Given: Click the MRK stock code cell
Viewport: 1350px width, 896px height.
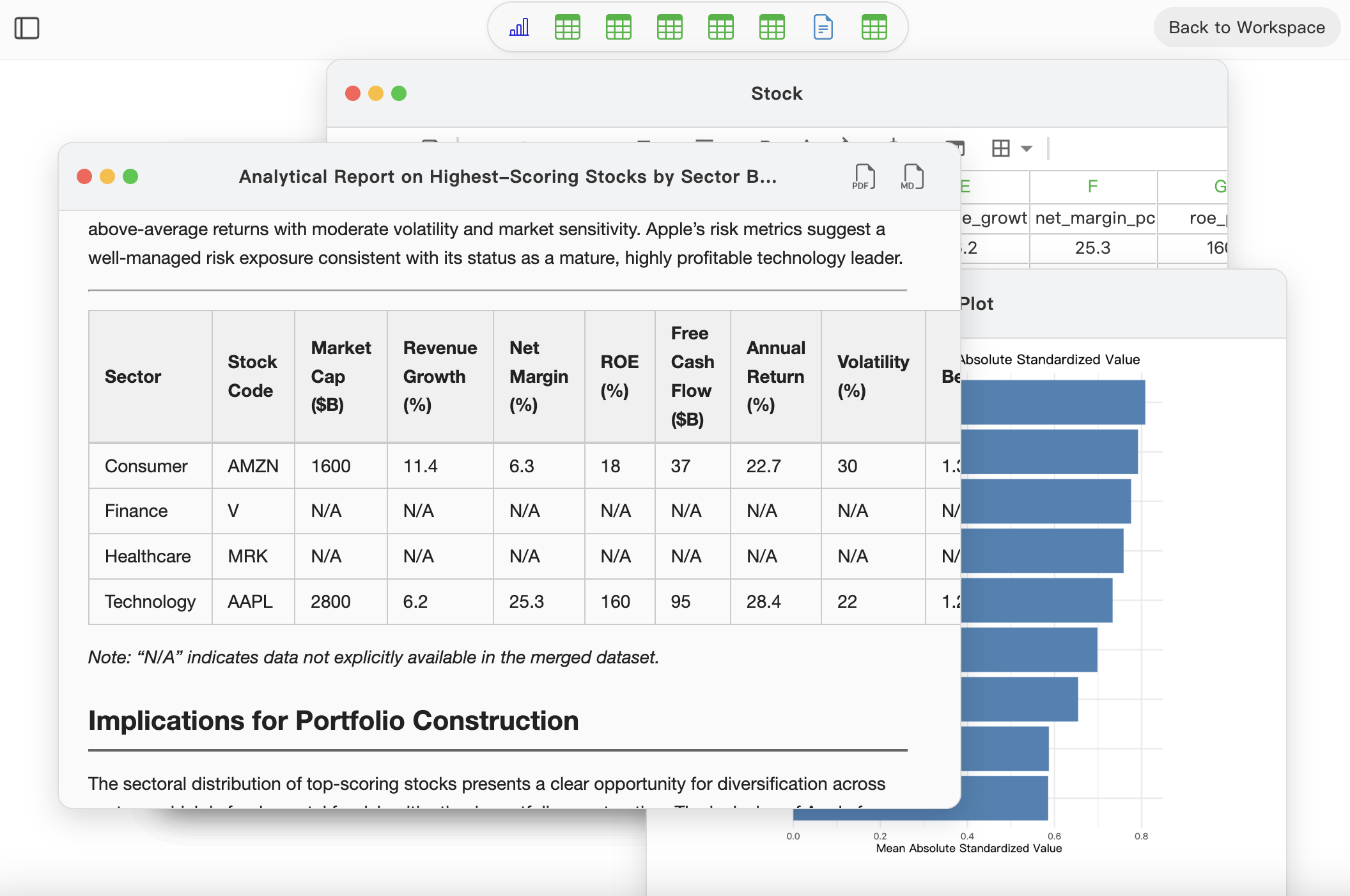Looking at the screenshot, I should pyautogui.click(x=253, y=557).
